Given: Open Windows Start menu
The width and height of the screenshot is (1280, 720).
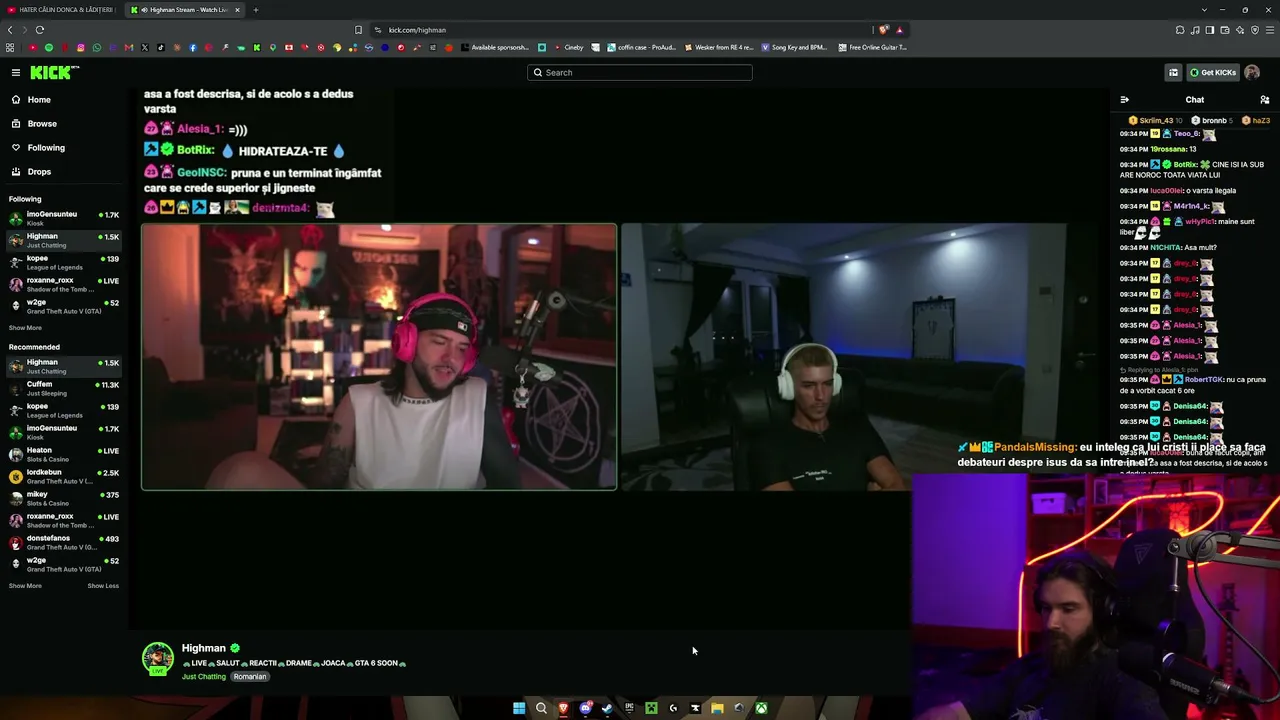Looking at the screenshot, I should [x=519, y=708].
